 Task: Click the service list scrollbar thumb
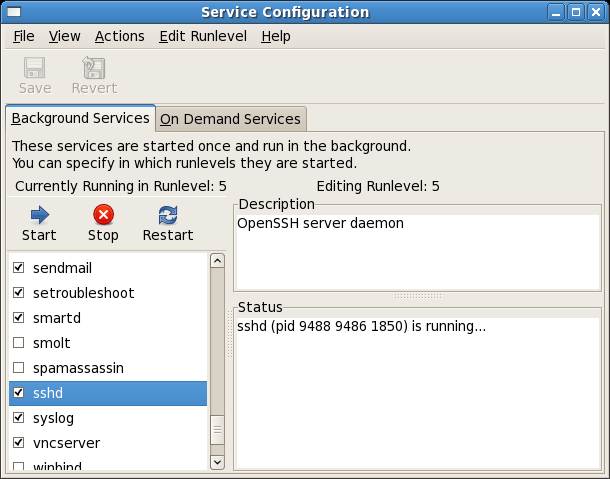(217, 430)
